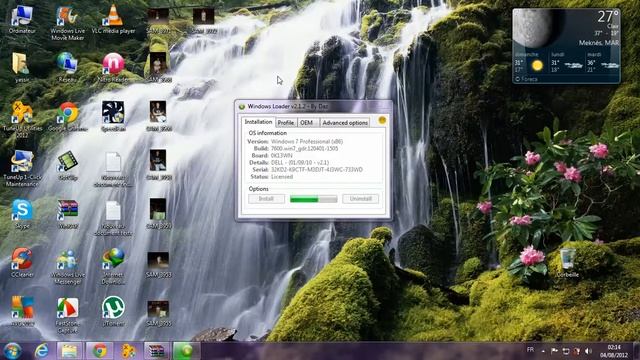
Task: Switch to WinRAR in the taskbar
Action: click(156, 351)
